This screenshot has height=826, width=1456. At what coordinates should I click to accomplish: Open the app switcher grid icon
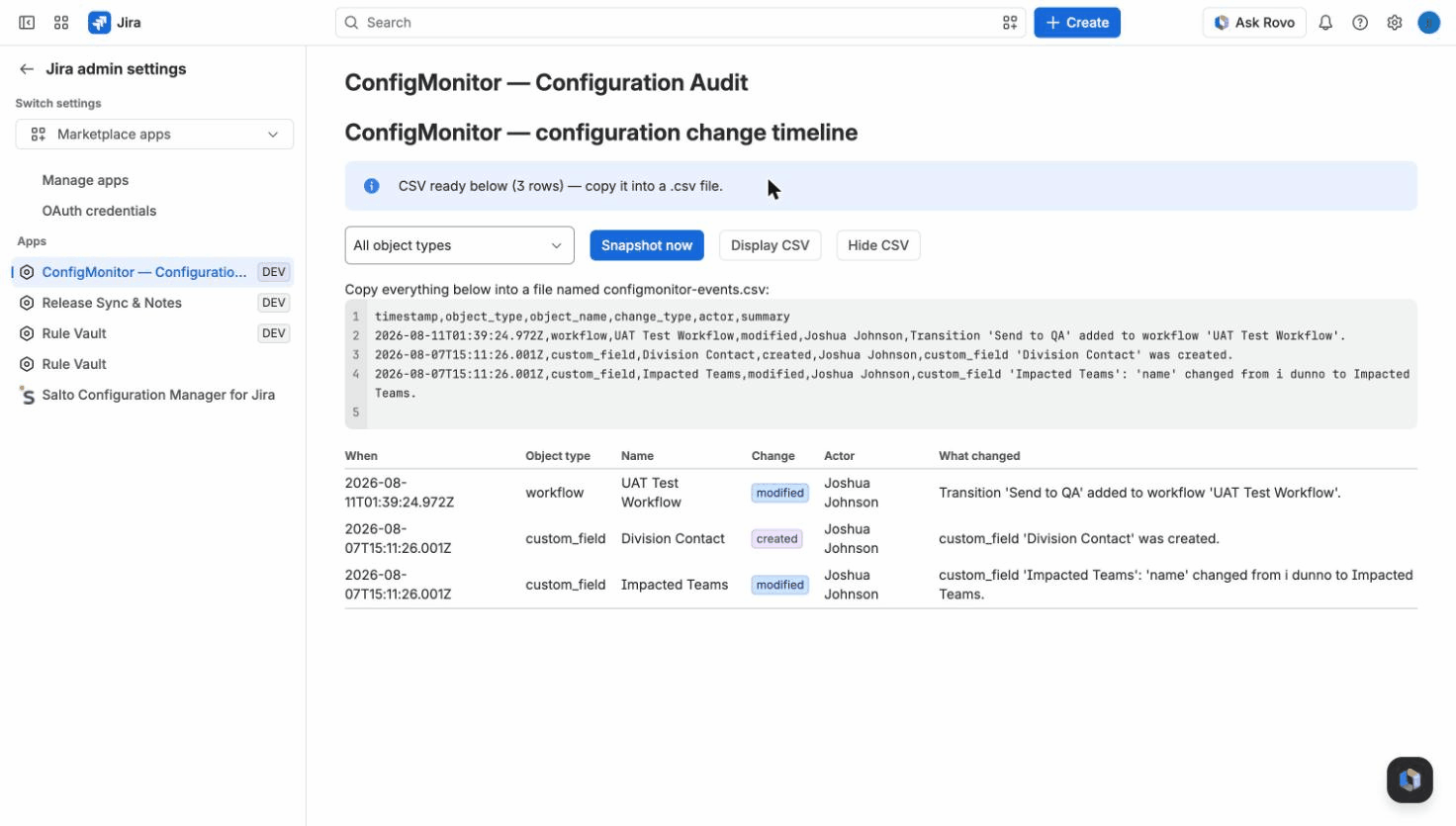(x=61, y=22)
